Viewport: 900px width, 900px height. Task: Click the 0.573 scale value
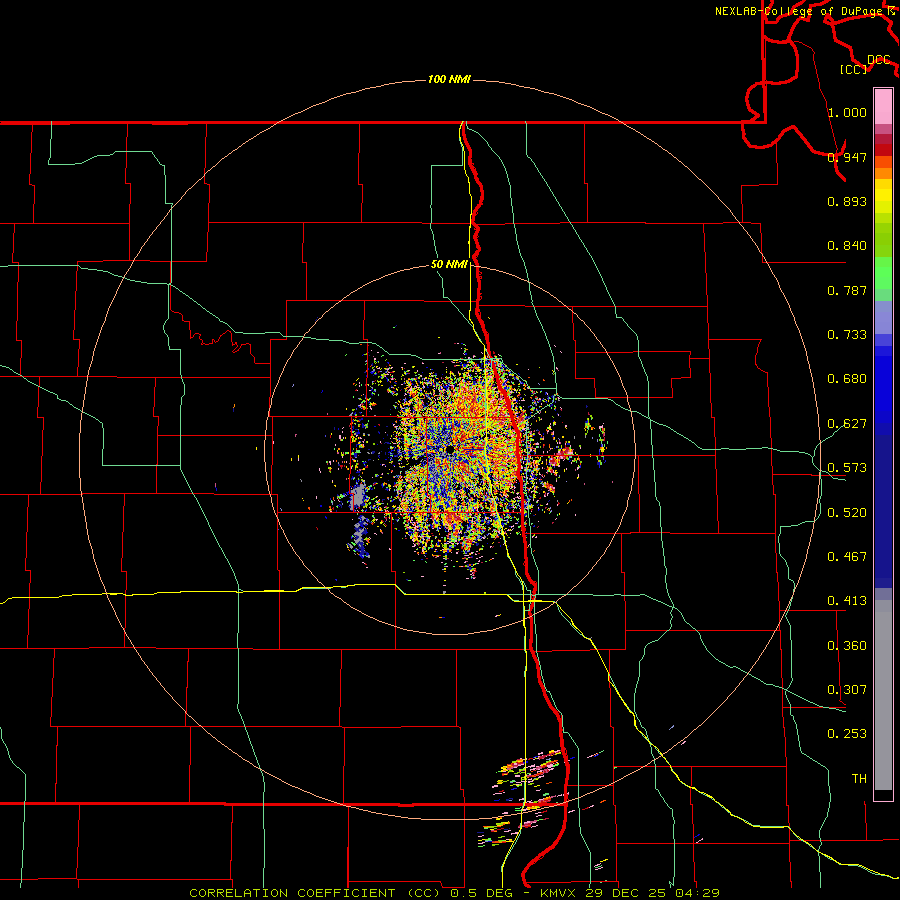tap(847, 467)
